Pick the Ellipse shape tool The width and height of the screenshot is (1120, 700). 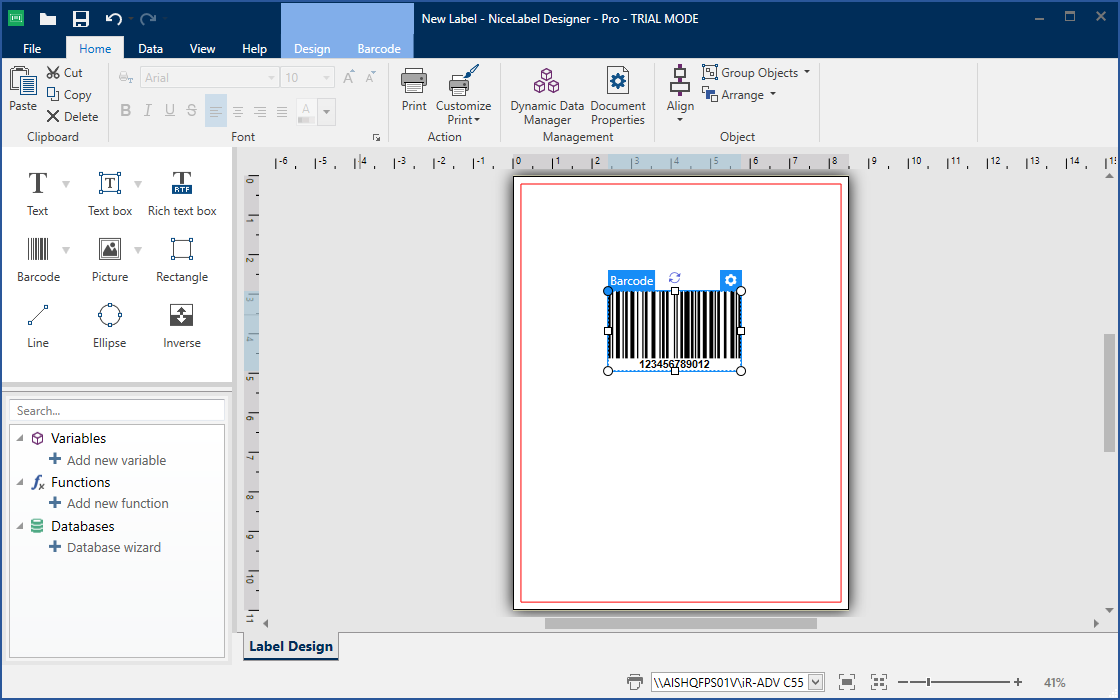point(110,325)
